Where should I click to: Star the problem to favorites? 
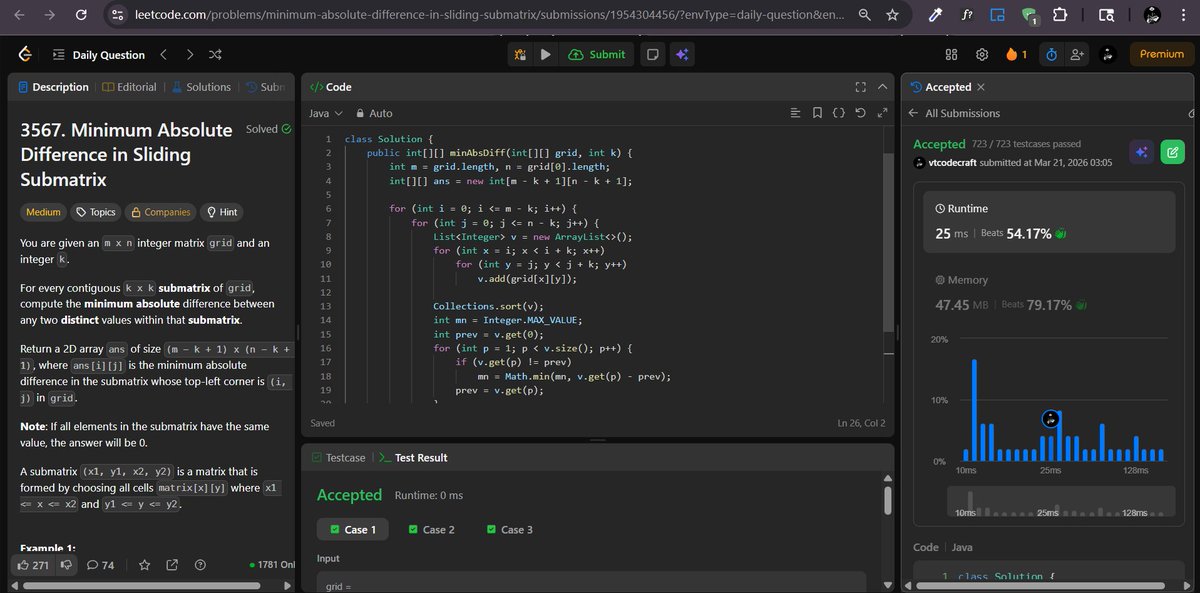(144, 565)
